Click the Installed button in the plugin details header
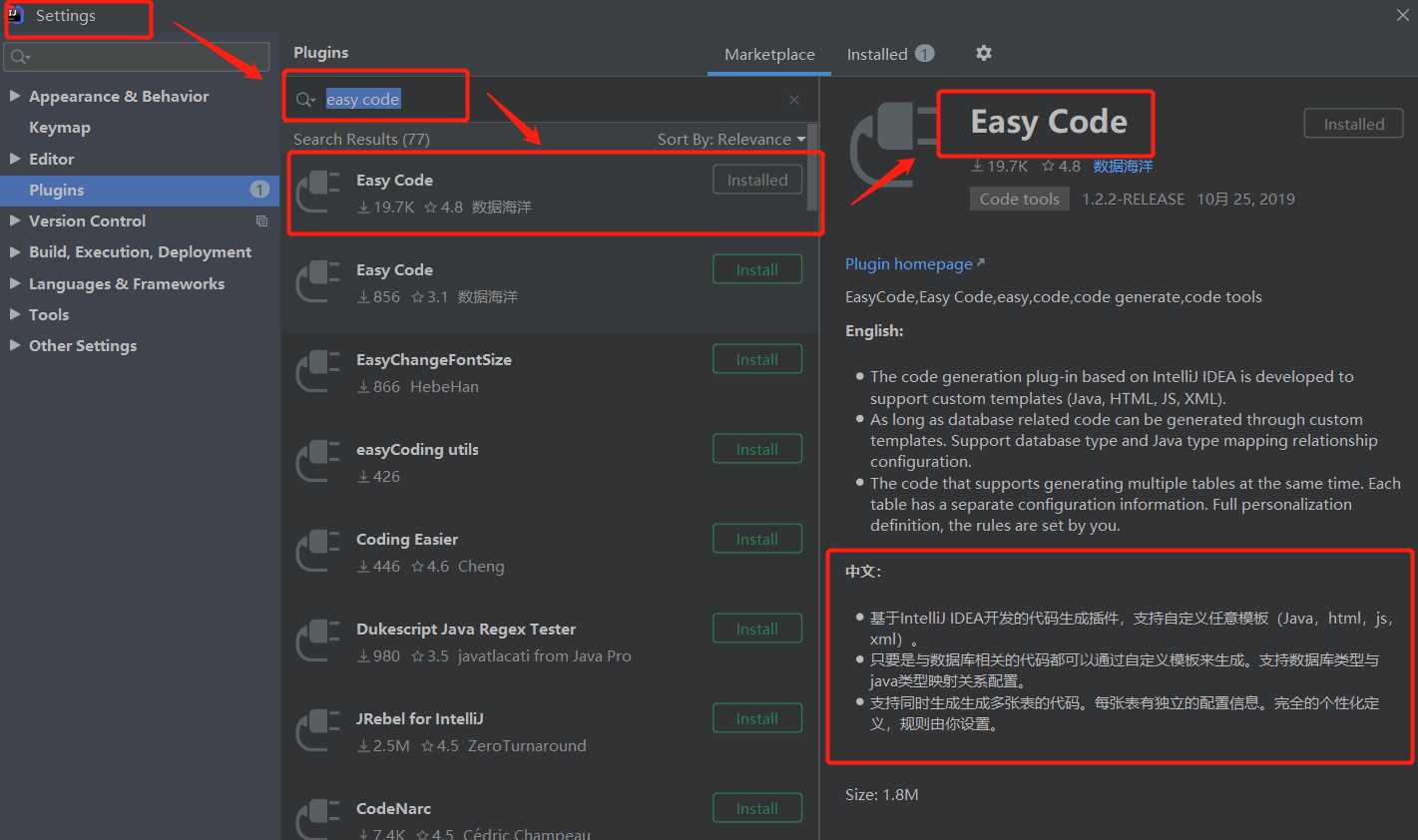The width and height of the screenshot is (1418, 840). pos(1354,124)
